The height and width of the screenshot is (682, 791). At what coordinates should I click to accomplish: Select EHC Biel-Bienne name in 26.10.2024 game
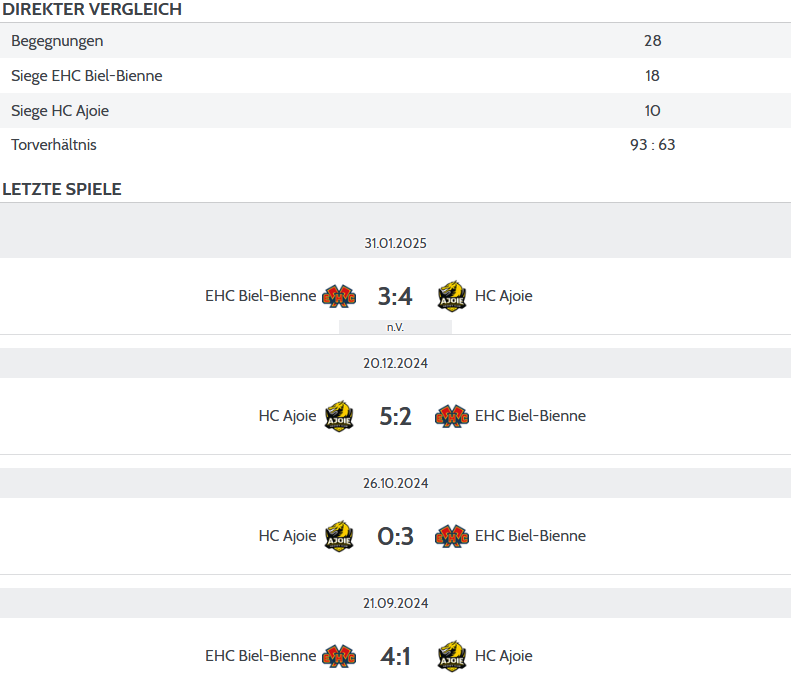tap(530, 536)
